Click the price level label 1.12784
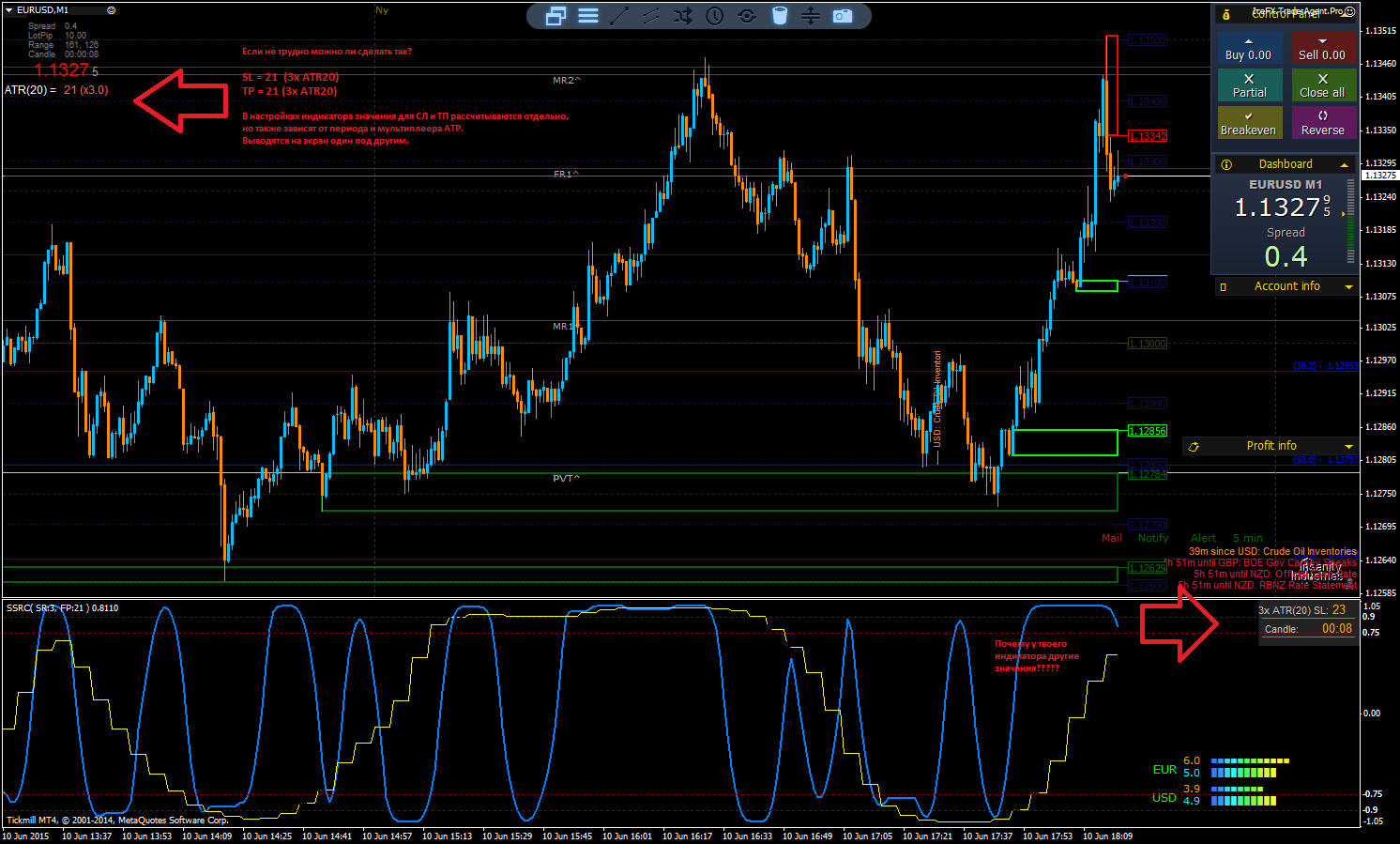This screenshot has height=844, width=1400. pyautogui.click(x=1148, y=474)
